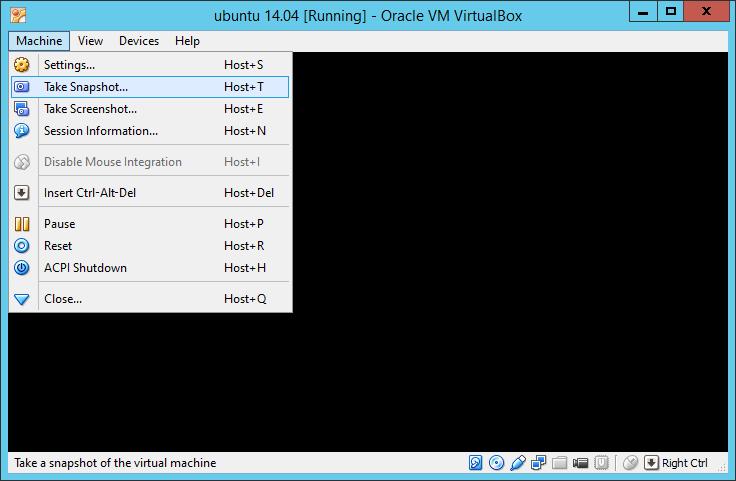736x481 pixels.
Task: Select Take Snapshot... menu entry
Action: point(150,87)
